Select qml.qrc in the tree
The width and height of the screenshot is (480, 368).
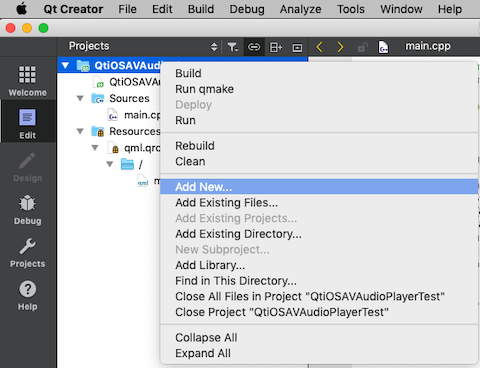pos(134,148)
